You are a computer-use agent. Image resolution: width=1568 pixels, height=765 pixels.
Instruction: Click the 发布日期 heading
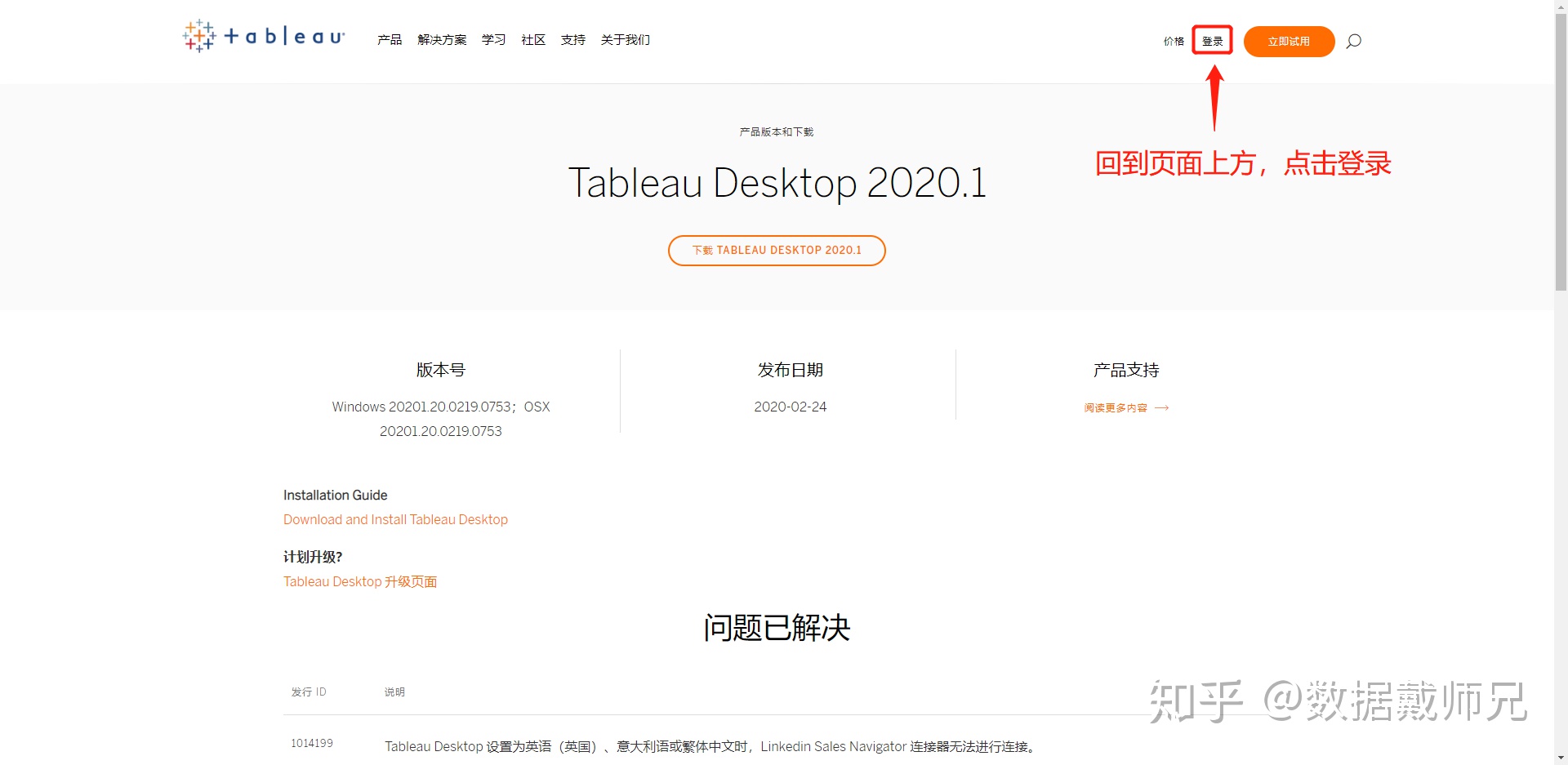click(790, 370)
